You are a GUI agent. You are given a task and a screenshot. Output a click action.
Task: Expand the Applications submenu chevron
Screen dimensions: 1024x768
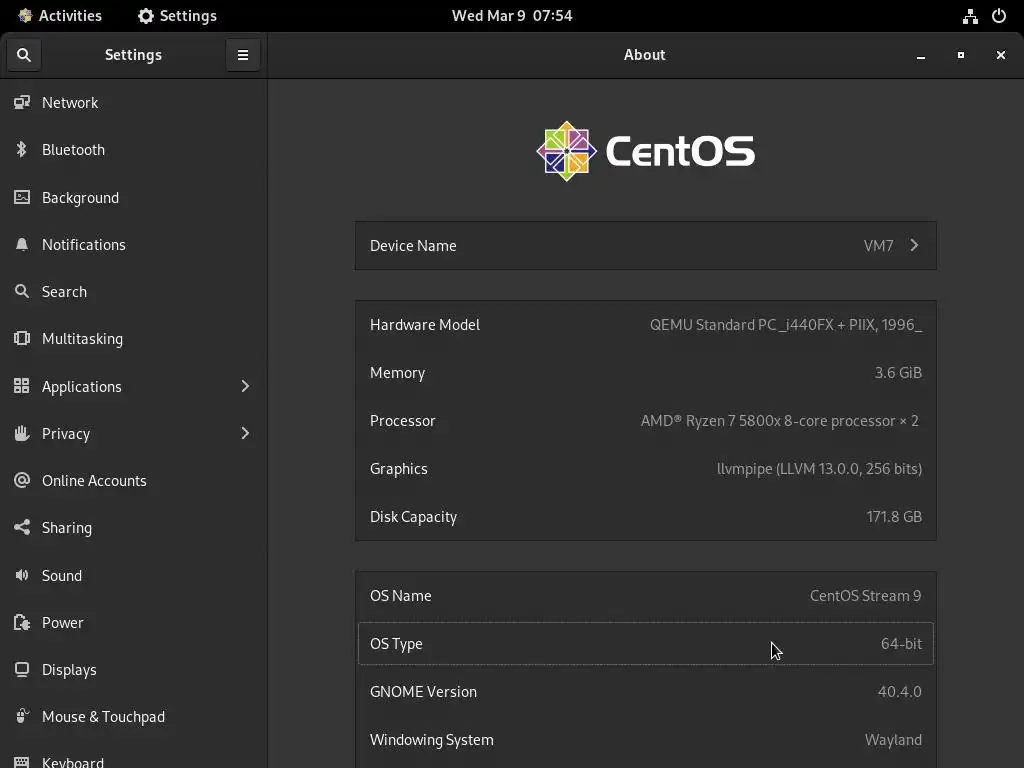245,386
